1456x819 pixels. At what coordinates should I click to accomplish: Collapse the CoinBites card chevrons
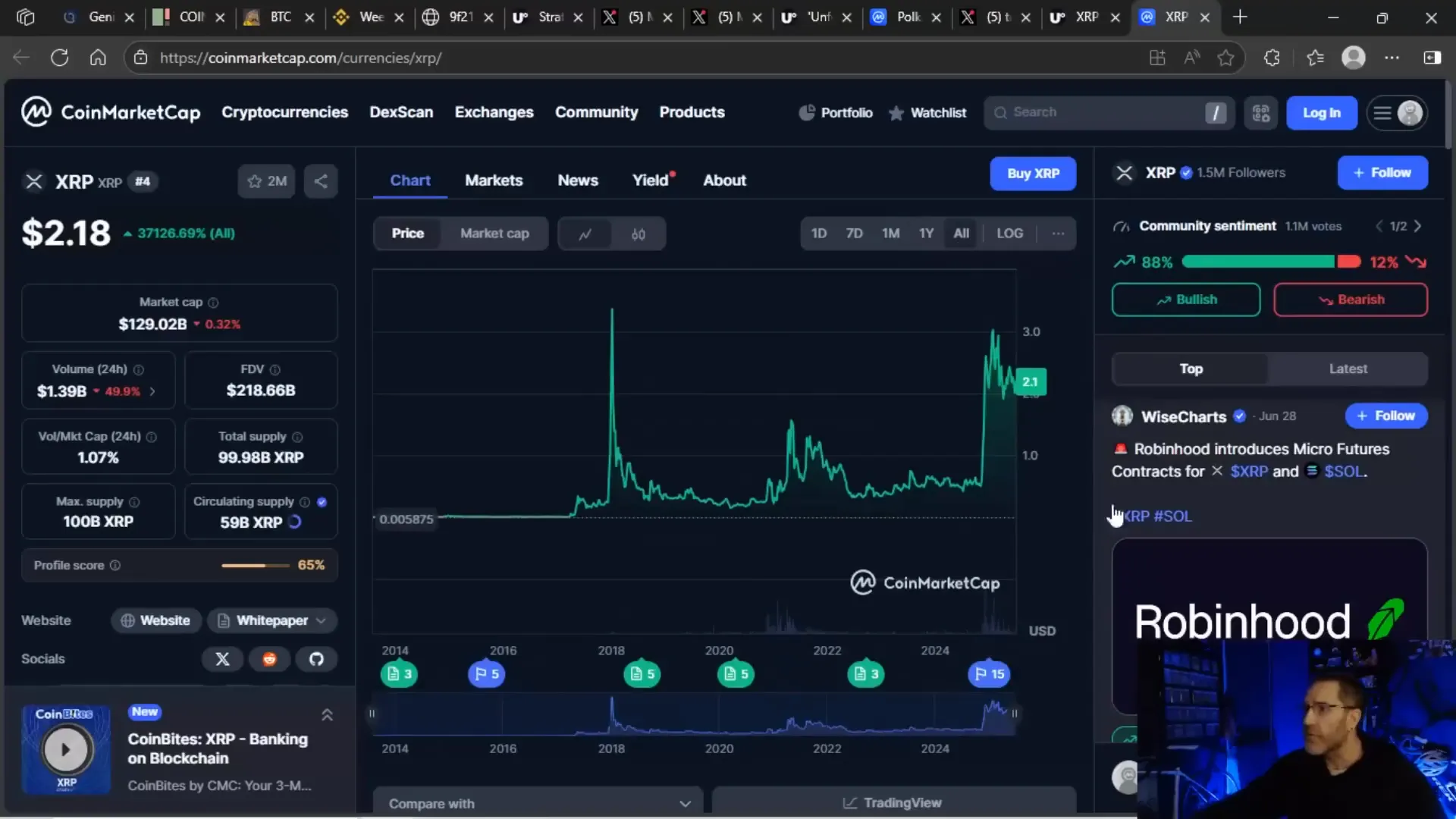327,715
